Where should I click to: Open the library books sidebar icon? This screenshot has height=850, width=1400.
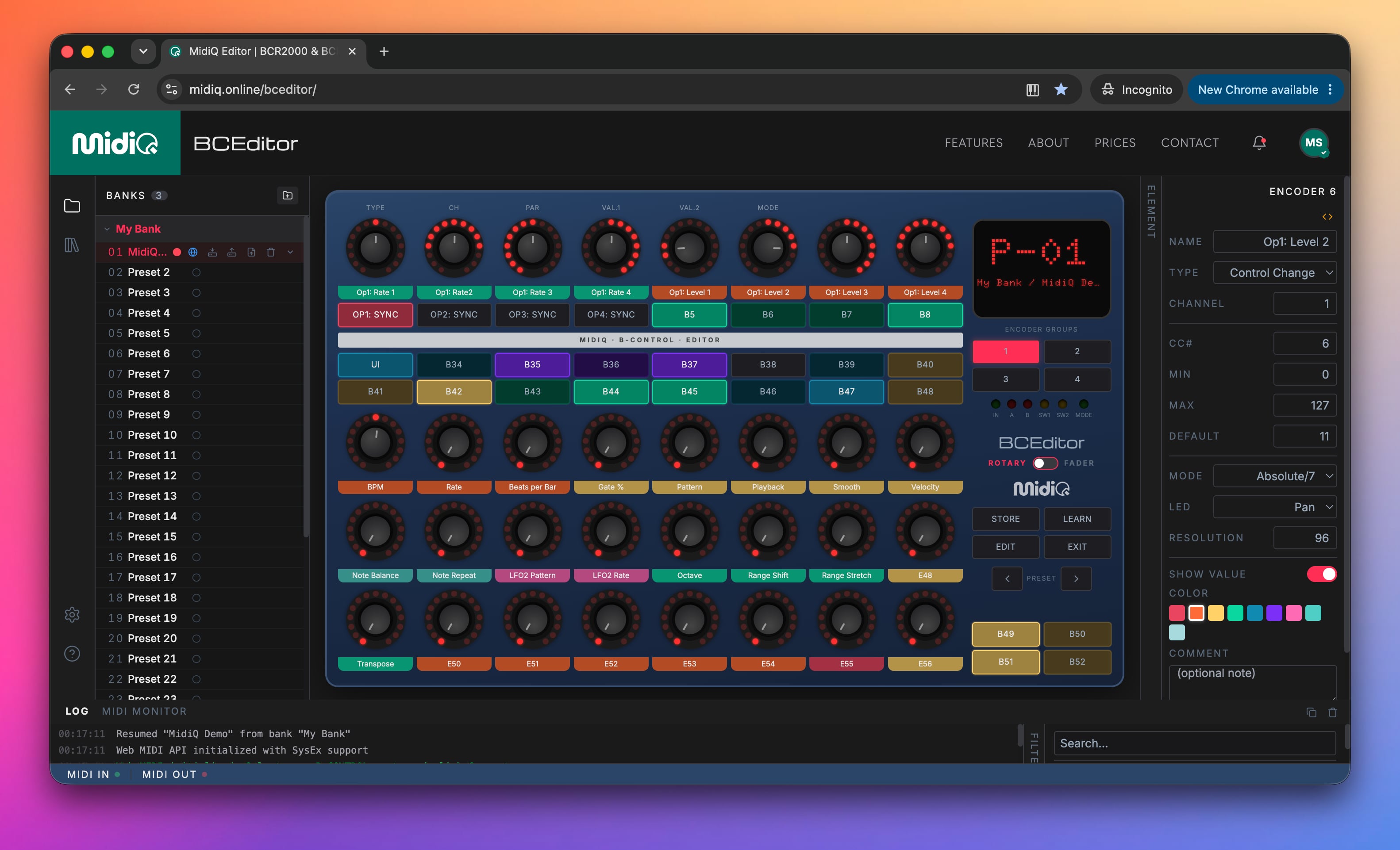[x=72, y=245]
